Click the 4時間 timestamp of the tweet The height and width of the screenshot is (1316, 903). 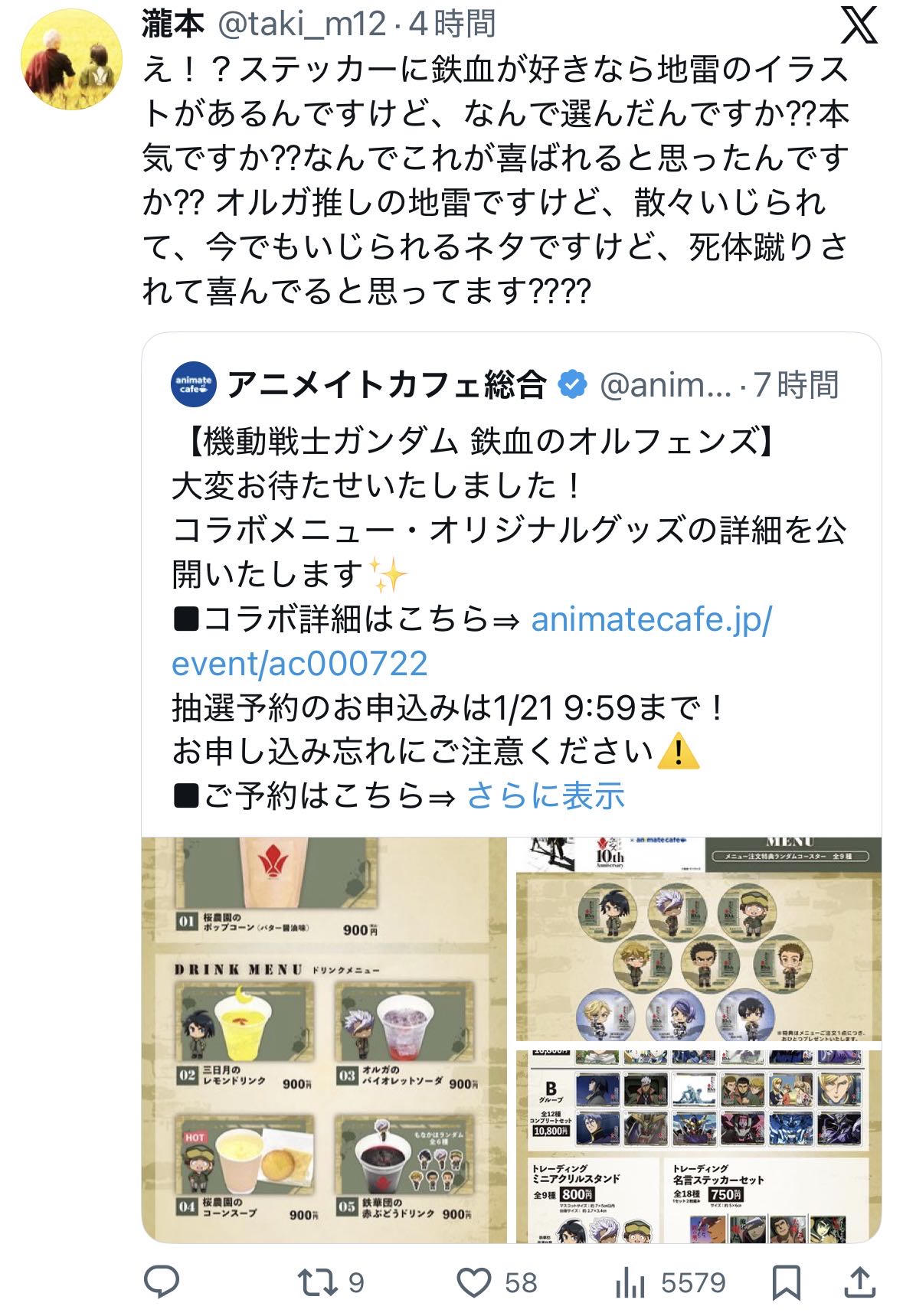(x=452, y=24)
